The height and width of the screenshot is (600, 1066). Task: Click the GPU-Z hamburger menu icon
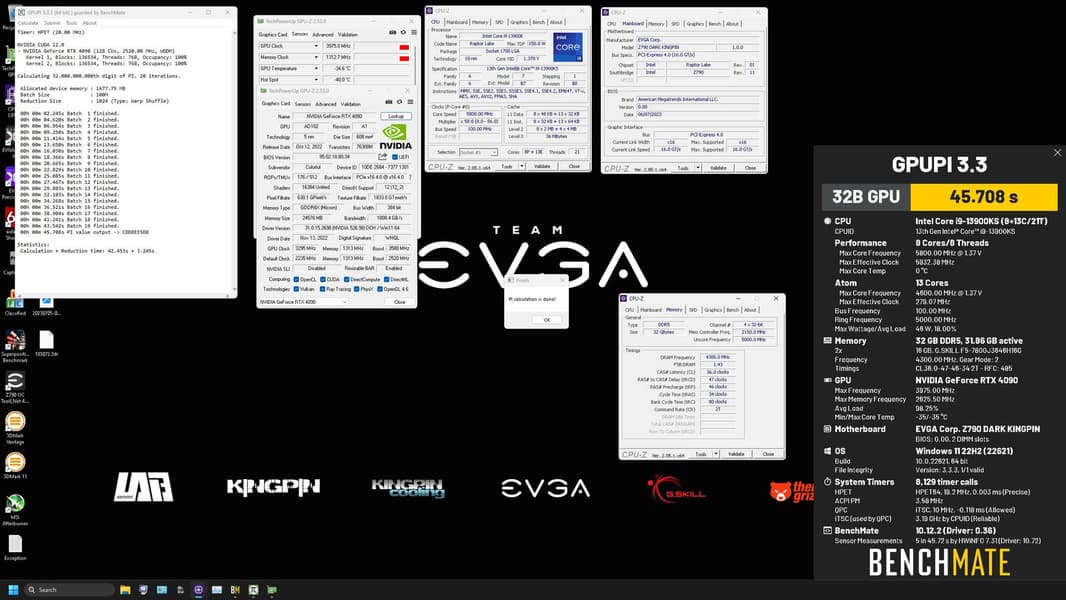[410, 102]
